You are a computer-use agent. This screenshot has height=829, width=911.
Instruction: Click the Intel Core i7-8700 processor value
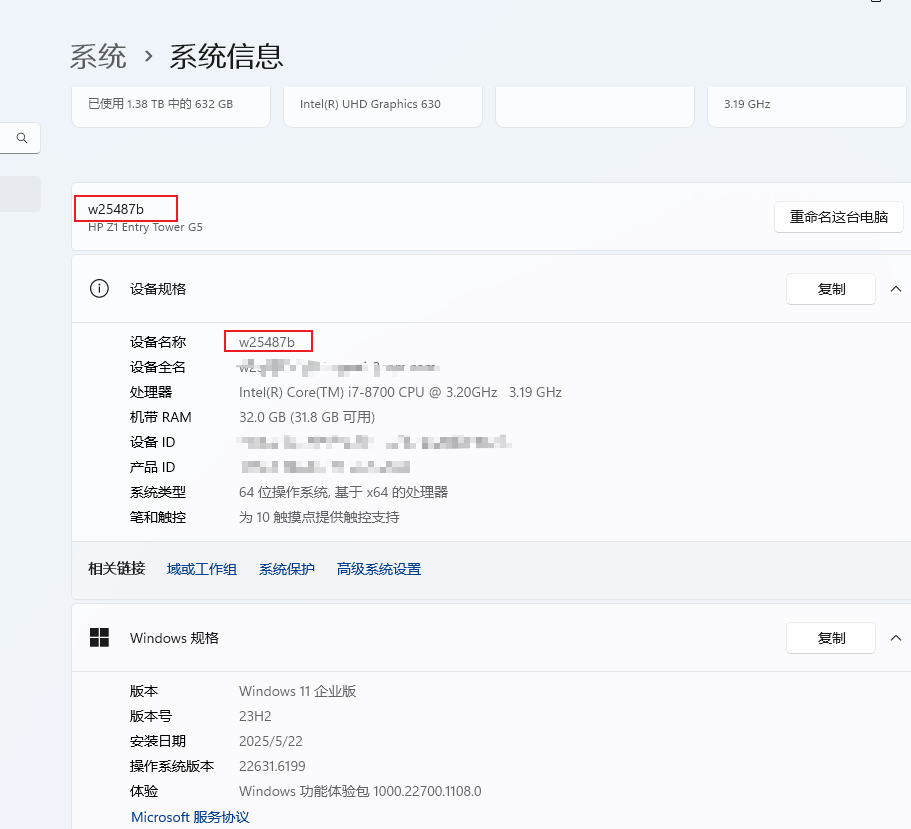(400, 392)
